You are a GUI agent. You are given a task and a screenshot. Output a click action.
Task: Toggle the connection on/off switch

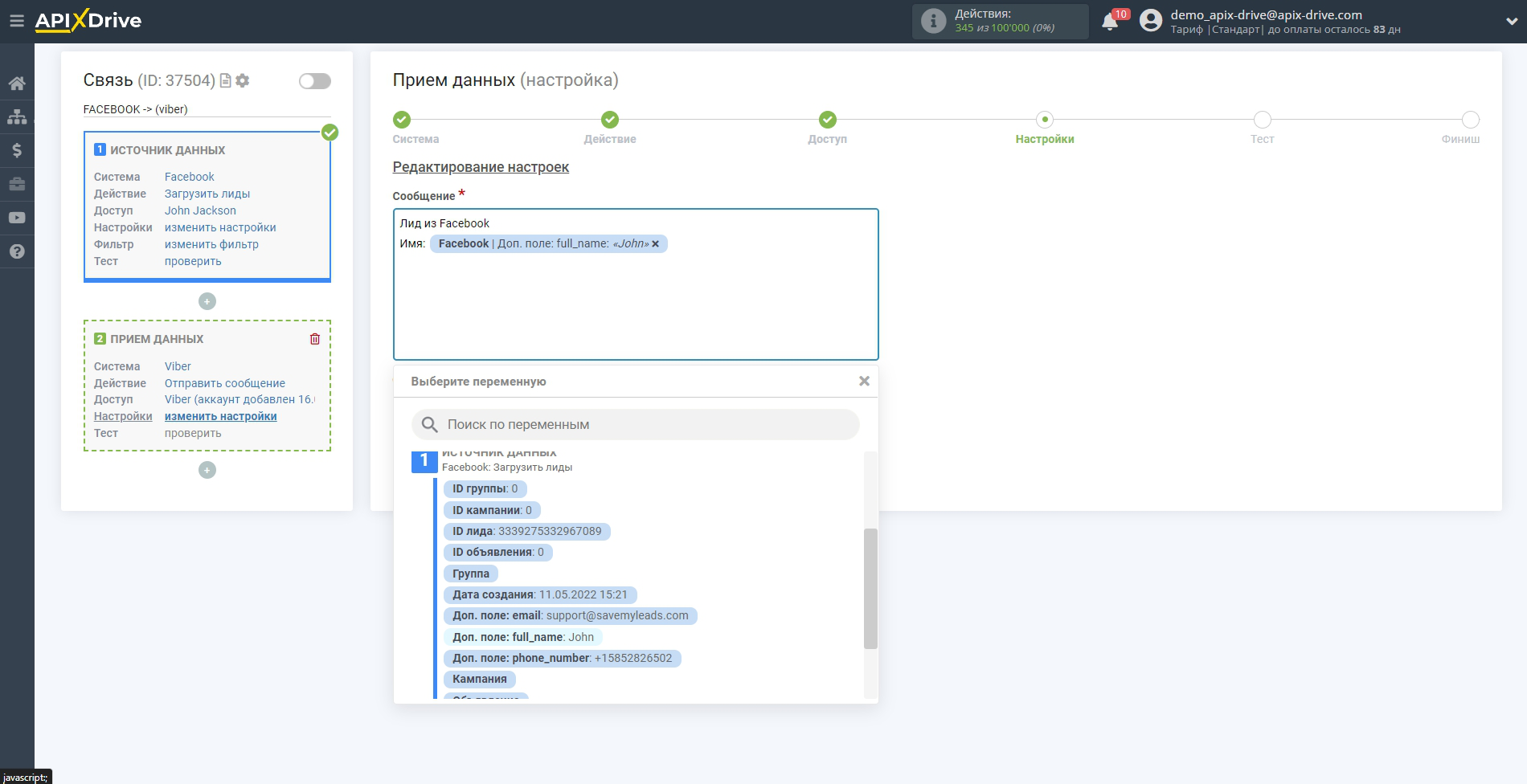315,81
